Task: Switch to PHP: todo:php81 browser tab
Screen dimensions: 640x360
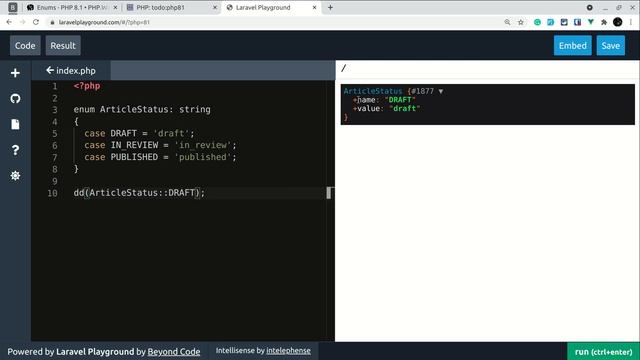Action: point(171,7)
